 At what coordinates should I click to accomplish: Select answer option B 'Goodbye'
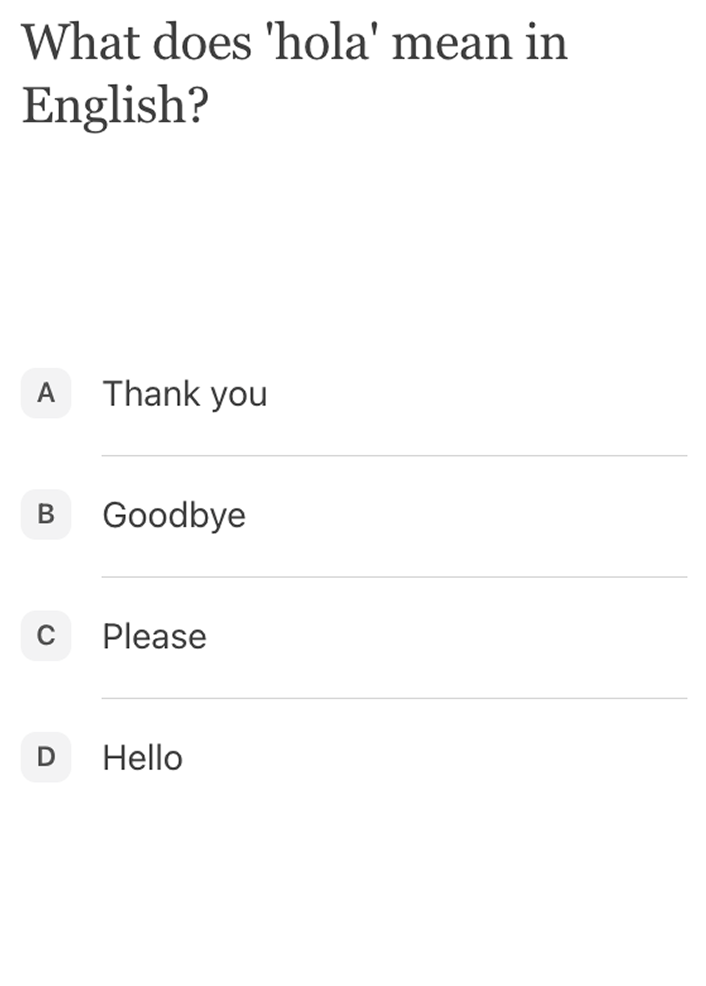click(x=174, y=515)
